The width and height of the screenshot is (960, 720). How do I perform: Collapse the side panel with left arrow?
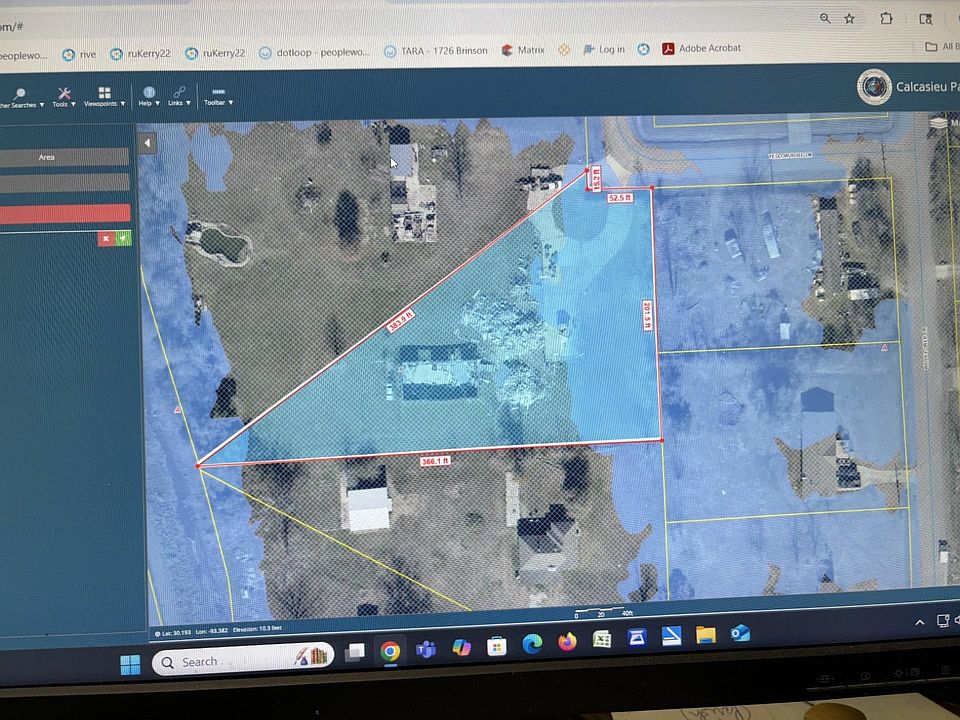[x=147, y=143]
